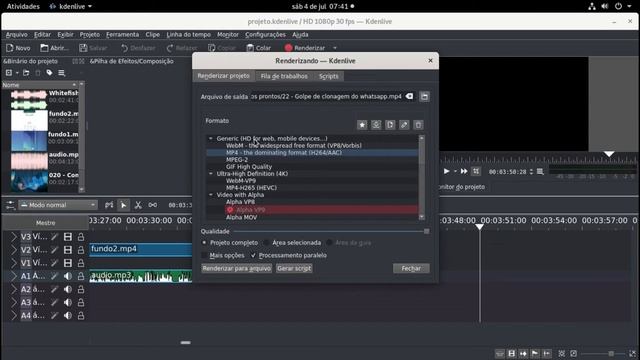Image resolution: width=640 pixels, height=360 pixels.
Task: Click the red Renderizar toolbar button
Action: pyautogui.click(x=305, y=48)
